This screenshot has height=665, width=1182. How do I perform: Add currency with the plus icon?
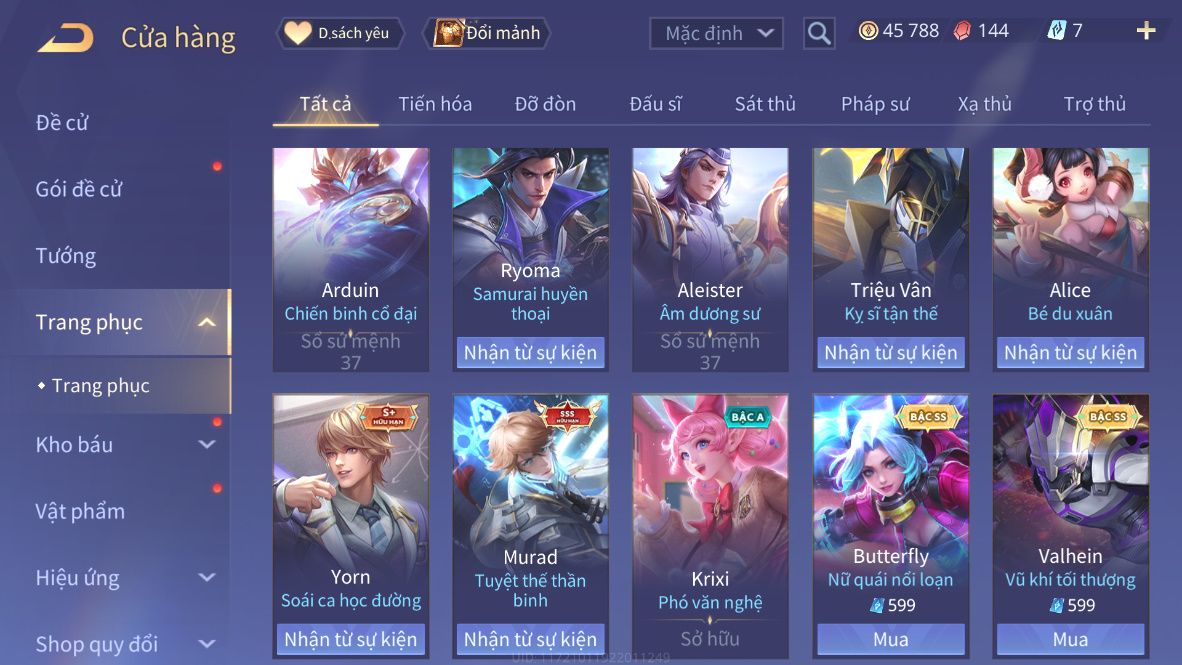[x=1146, y=31]
